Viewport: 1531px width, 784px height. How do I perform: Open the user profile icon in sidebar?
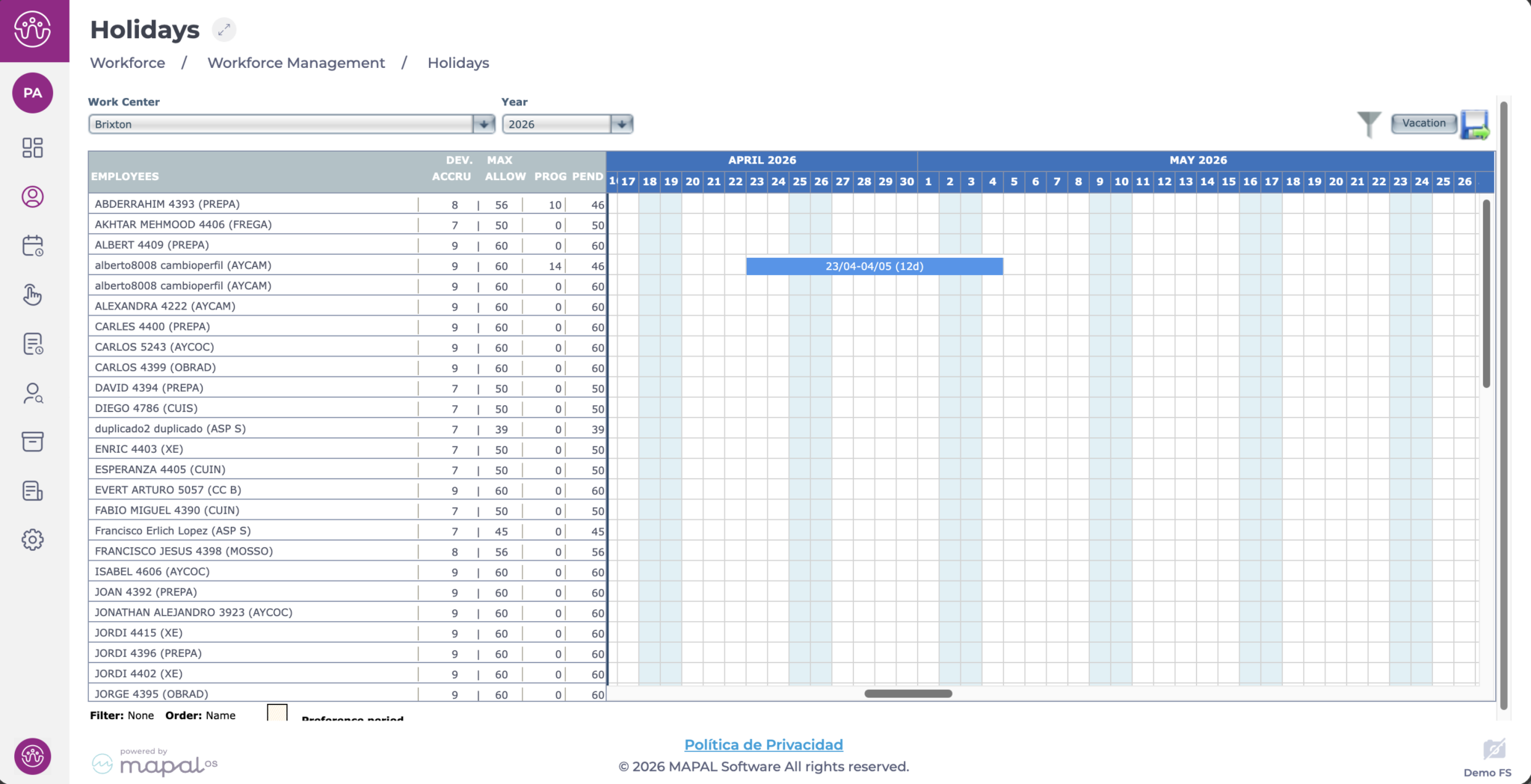tap(33, 197)
